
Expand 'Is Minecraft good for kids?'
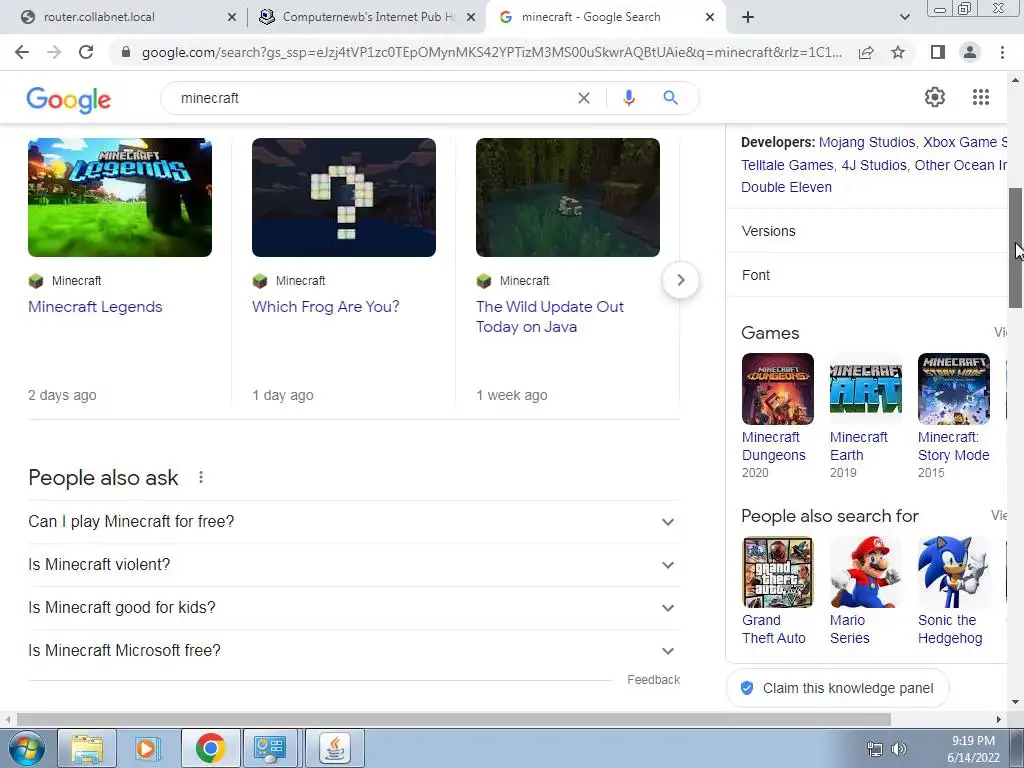354,608
